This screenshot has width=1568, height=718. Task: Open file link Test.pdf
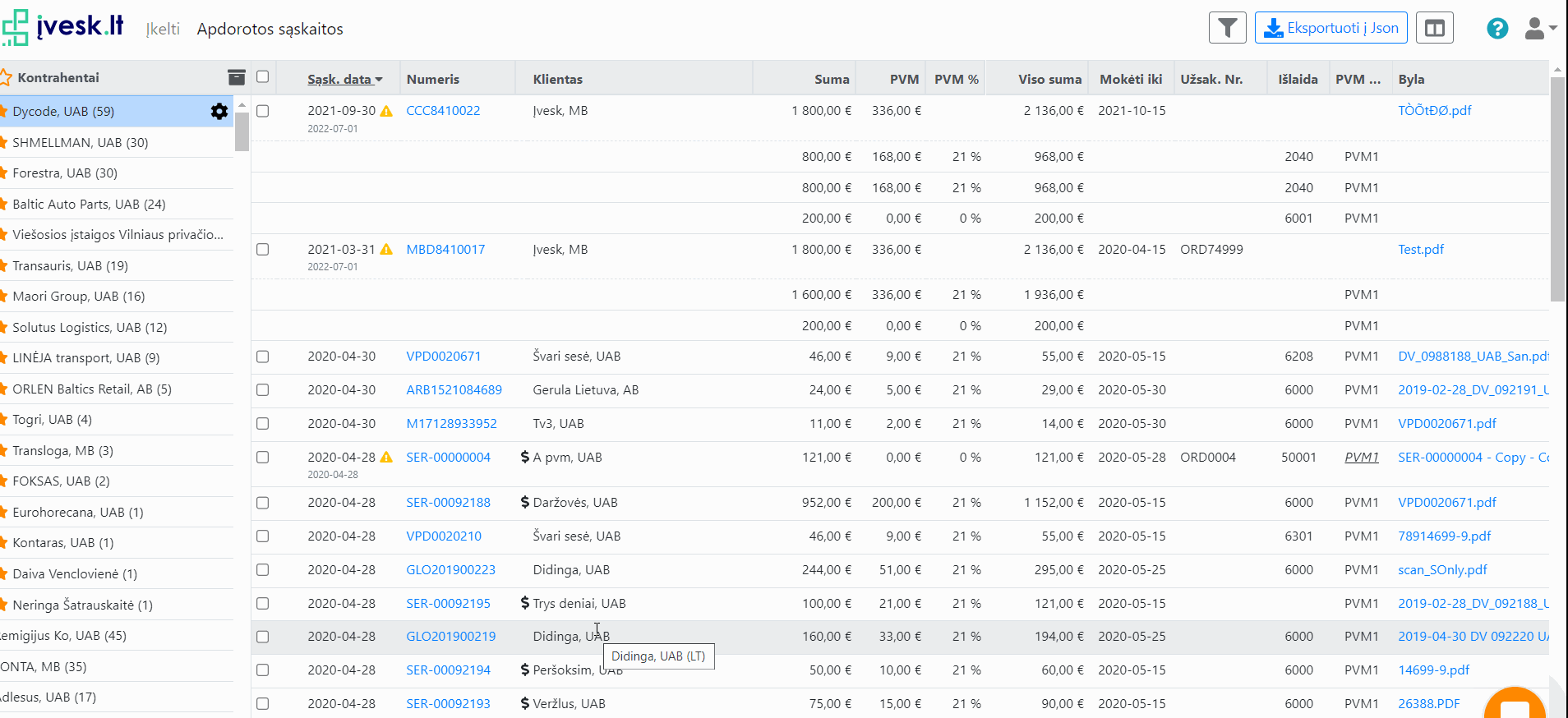pyautogui.click(x=1420, y=249)
